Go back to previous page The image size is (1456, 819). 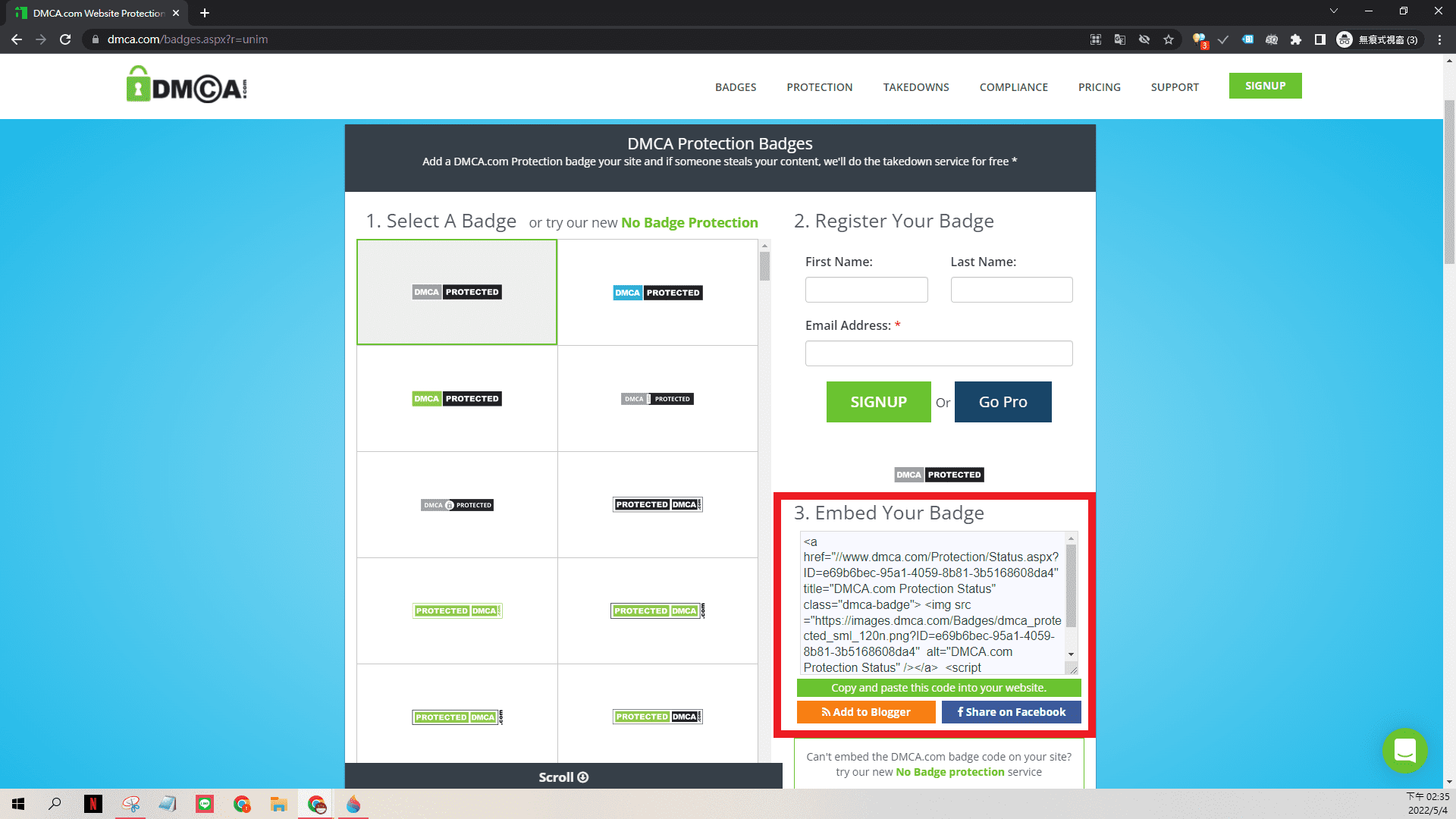point(17,39)
